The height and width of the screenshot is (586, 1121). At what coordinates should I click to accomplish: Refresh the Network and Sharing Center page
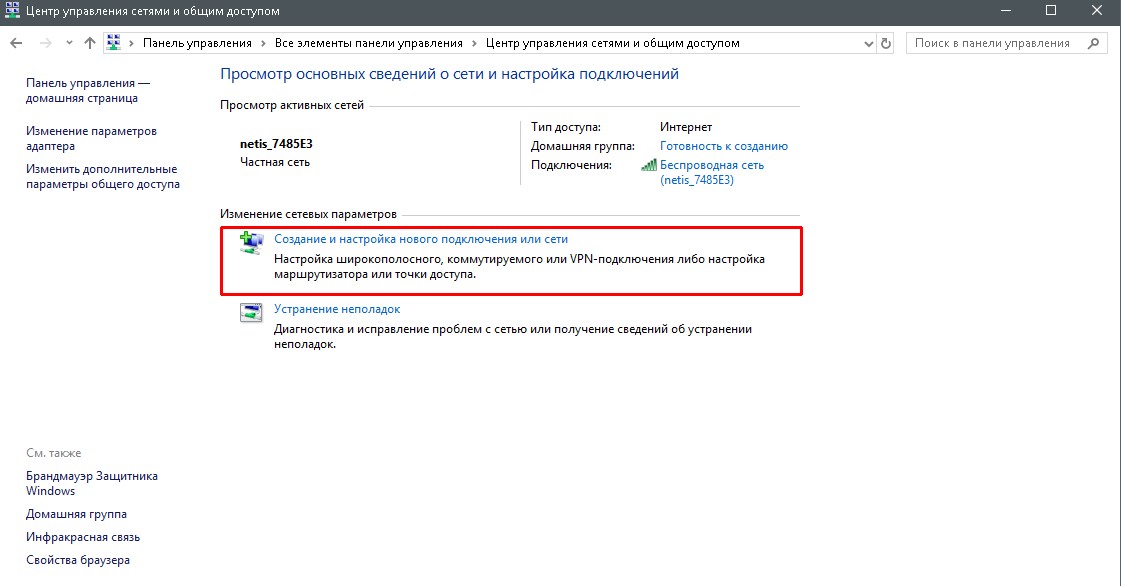click(886, 44)
